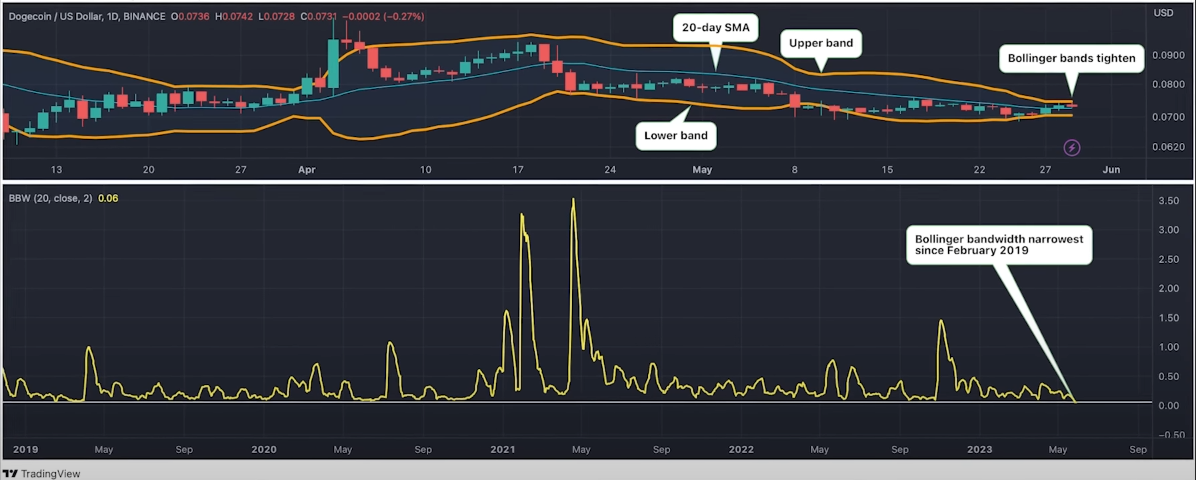1196x480 pixels.
Task: Click the 15 date label on time axis
Action: tap(887, 169)
